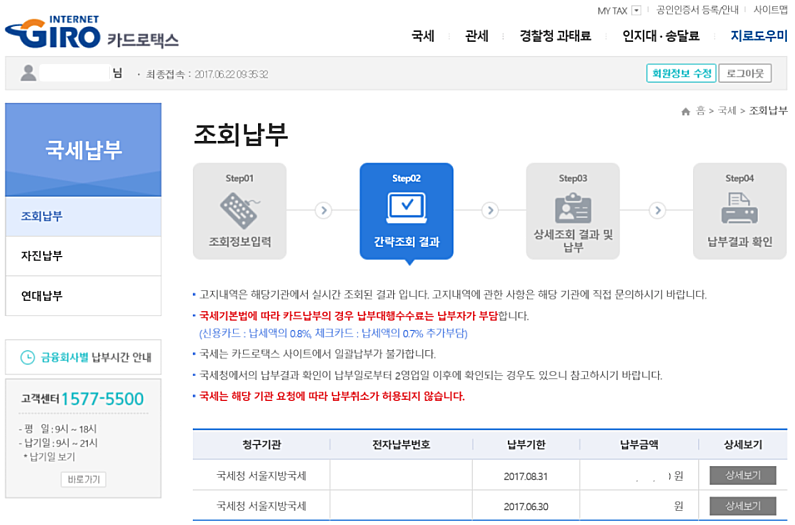This screenshot has height=525, width=795.
Task: Select 자진납부 in the sidebar
Action: click(x=83, y=256)
